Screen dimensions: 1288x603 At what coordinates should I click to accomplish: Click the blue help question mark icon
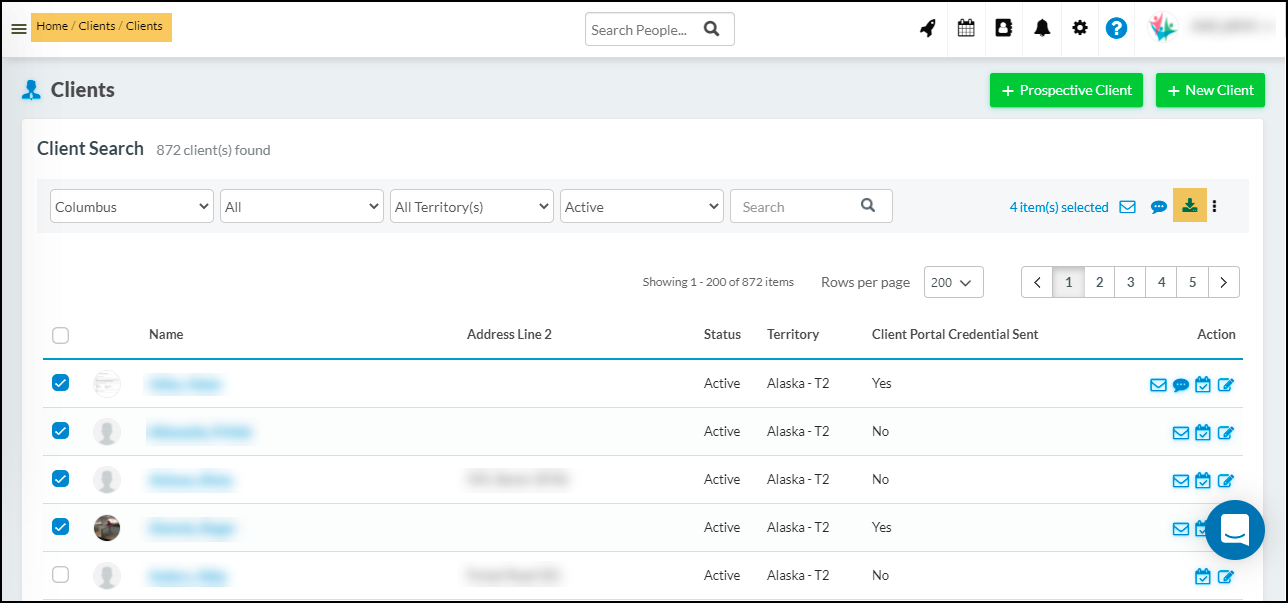[1116, 28]
